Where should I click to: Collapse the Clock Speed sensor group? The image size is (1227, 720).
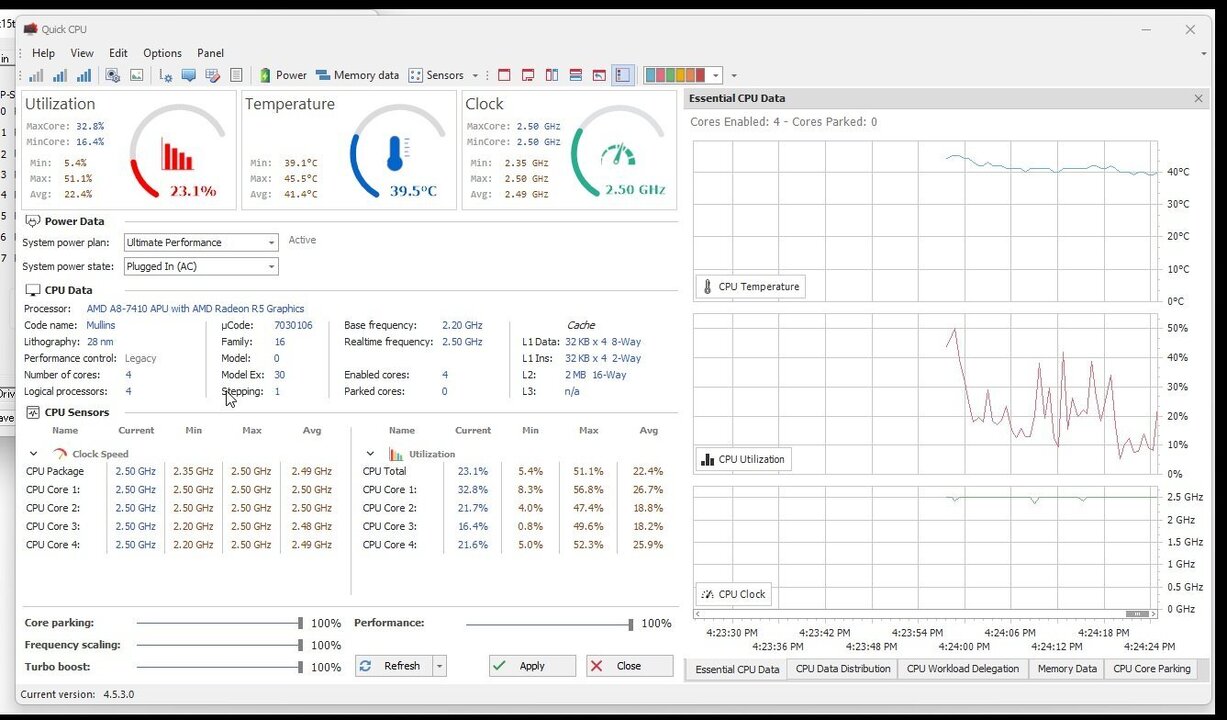point(33,454)
